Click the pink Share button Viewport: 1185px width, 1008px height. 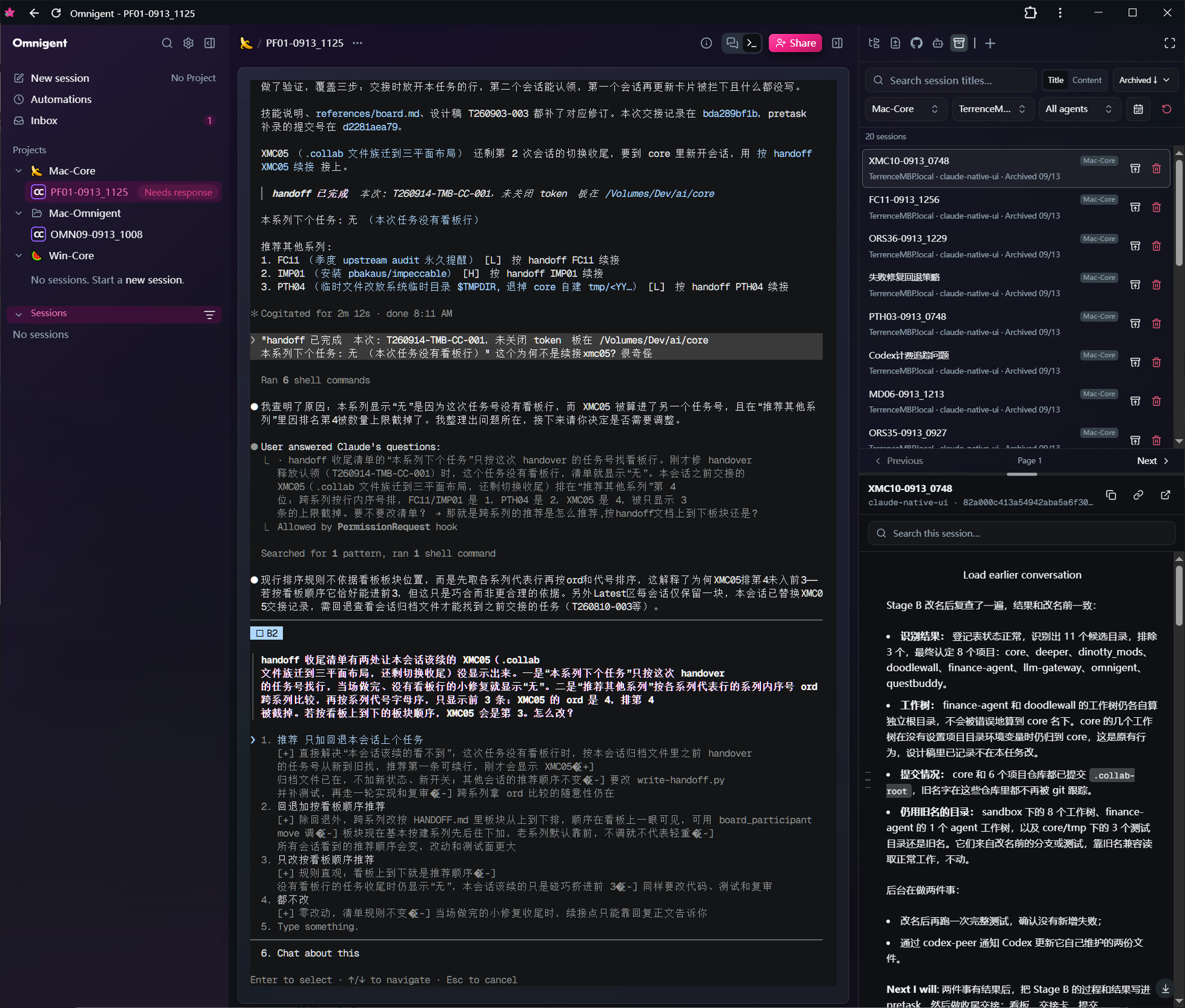pos(795,43)
